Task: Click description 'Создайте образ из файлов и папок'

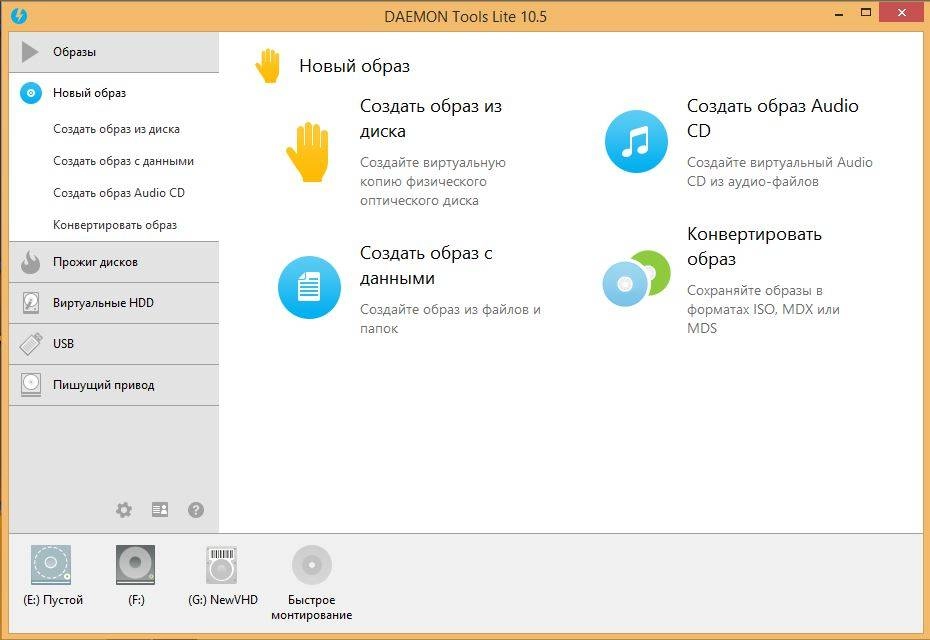Action: [450, 319]
